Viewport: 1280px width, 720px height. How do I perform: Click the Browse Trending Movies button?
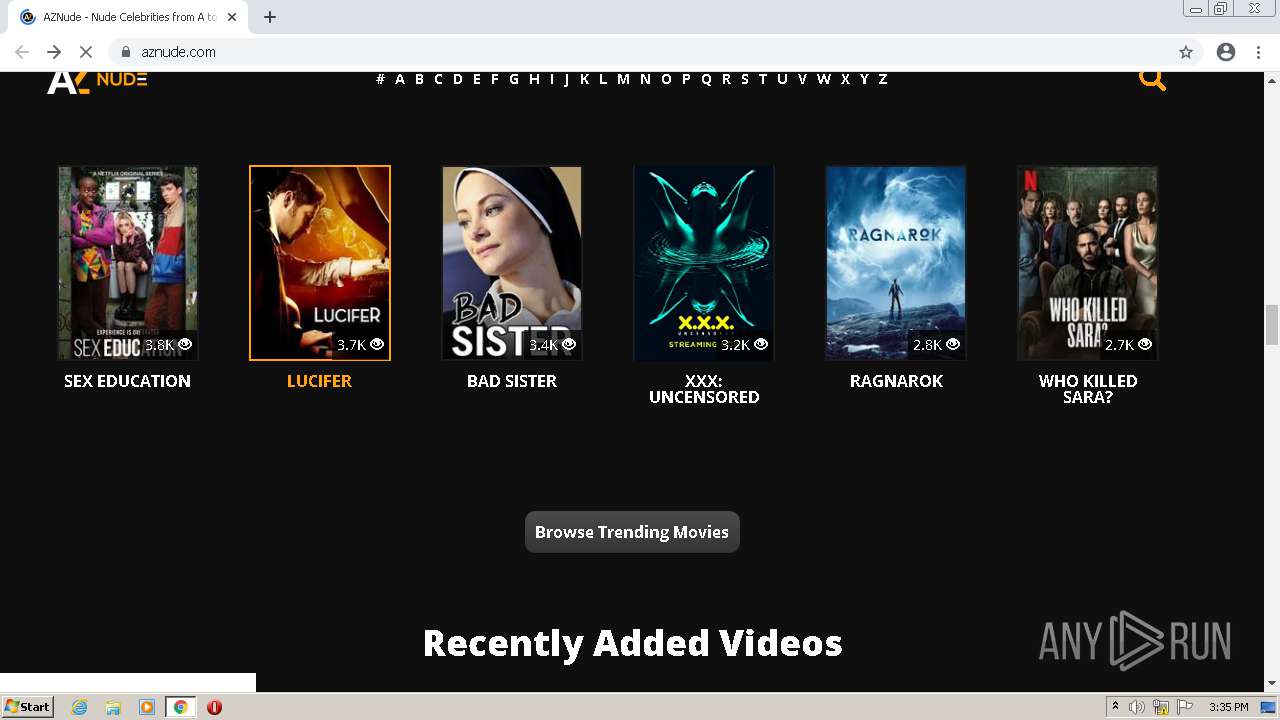click(x=632, y=532)
